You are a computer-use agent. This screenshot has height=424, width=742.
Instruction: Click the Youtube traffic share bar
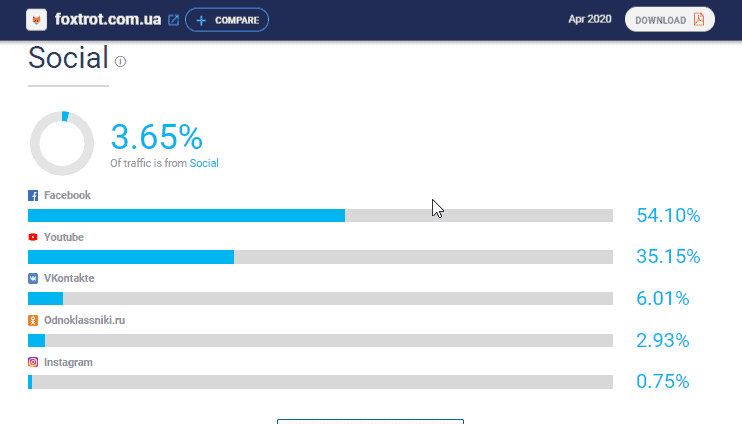[x=320, y=257]
